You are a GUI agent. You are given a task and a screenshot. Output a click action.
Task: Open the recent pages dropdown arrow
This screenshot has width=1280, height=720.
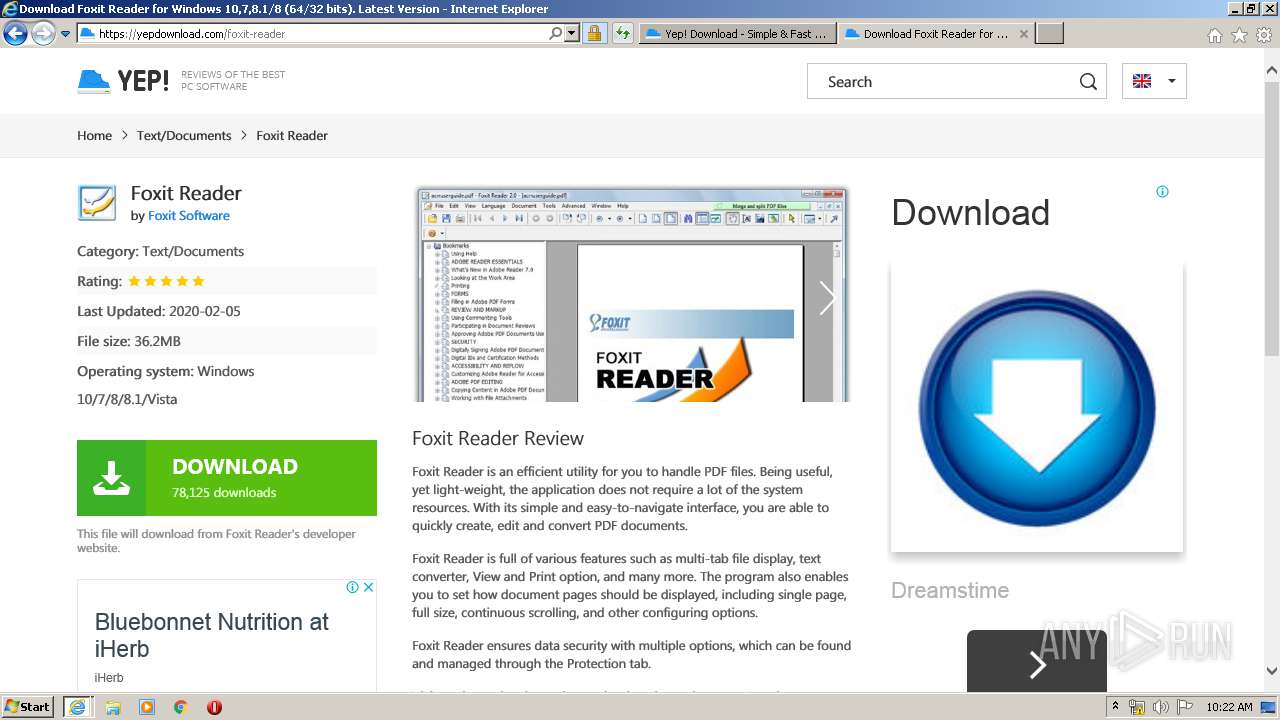tap(65, 34)
